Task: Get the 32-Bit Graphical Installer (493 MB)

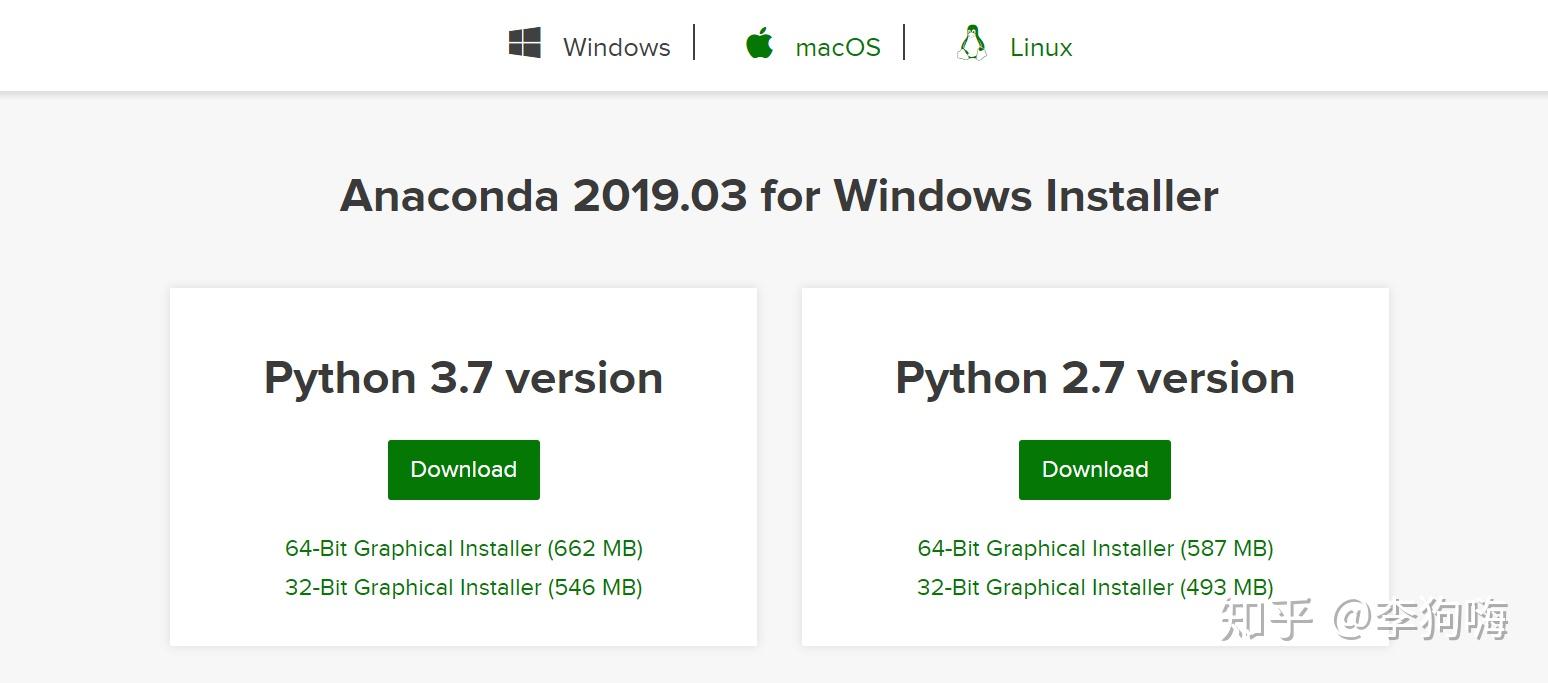Action: point(1095,587)
